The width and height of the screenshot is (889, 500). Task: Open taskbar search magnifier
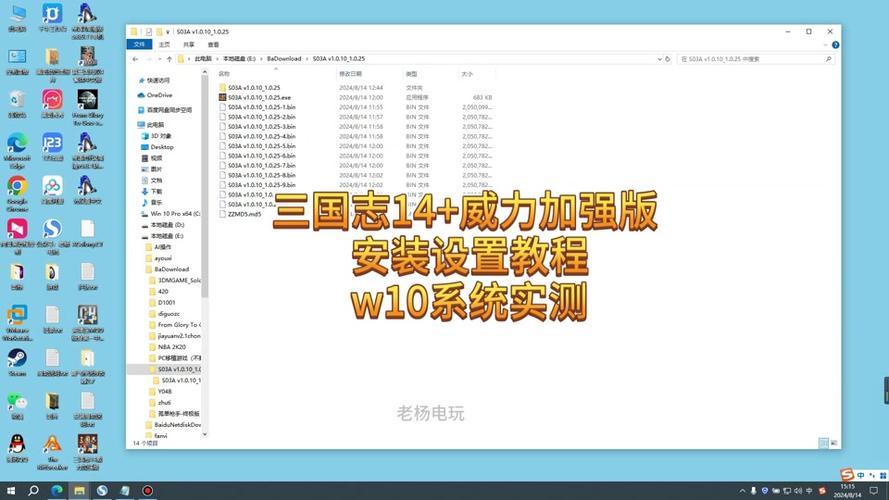pos(33,490)
